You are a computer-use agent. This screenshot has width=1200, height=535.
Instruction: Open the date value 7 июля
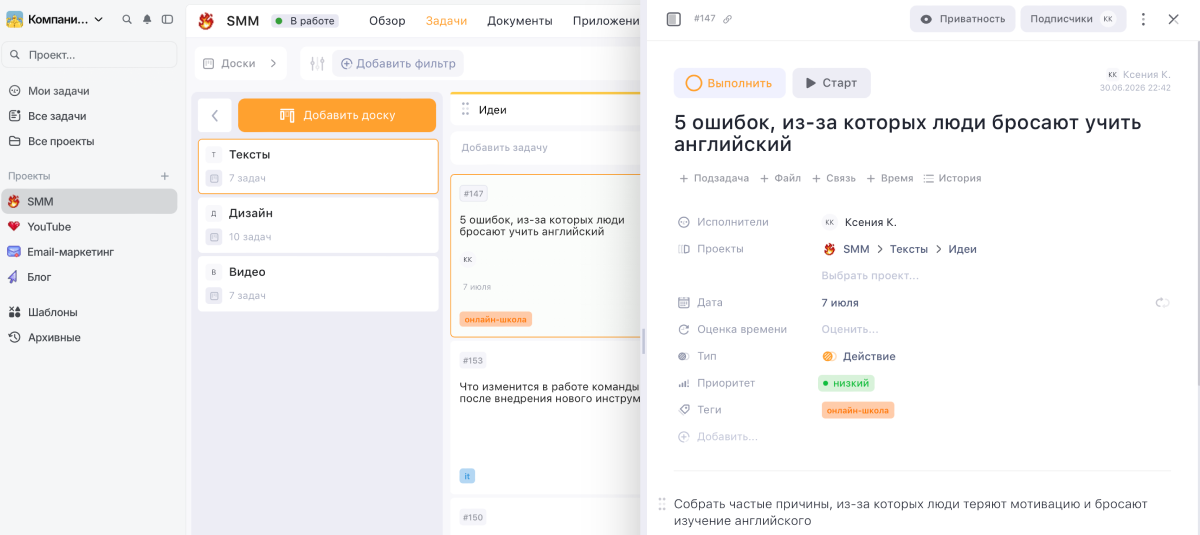point(840,302)
